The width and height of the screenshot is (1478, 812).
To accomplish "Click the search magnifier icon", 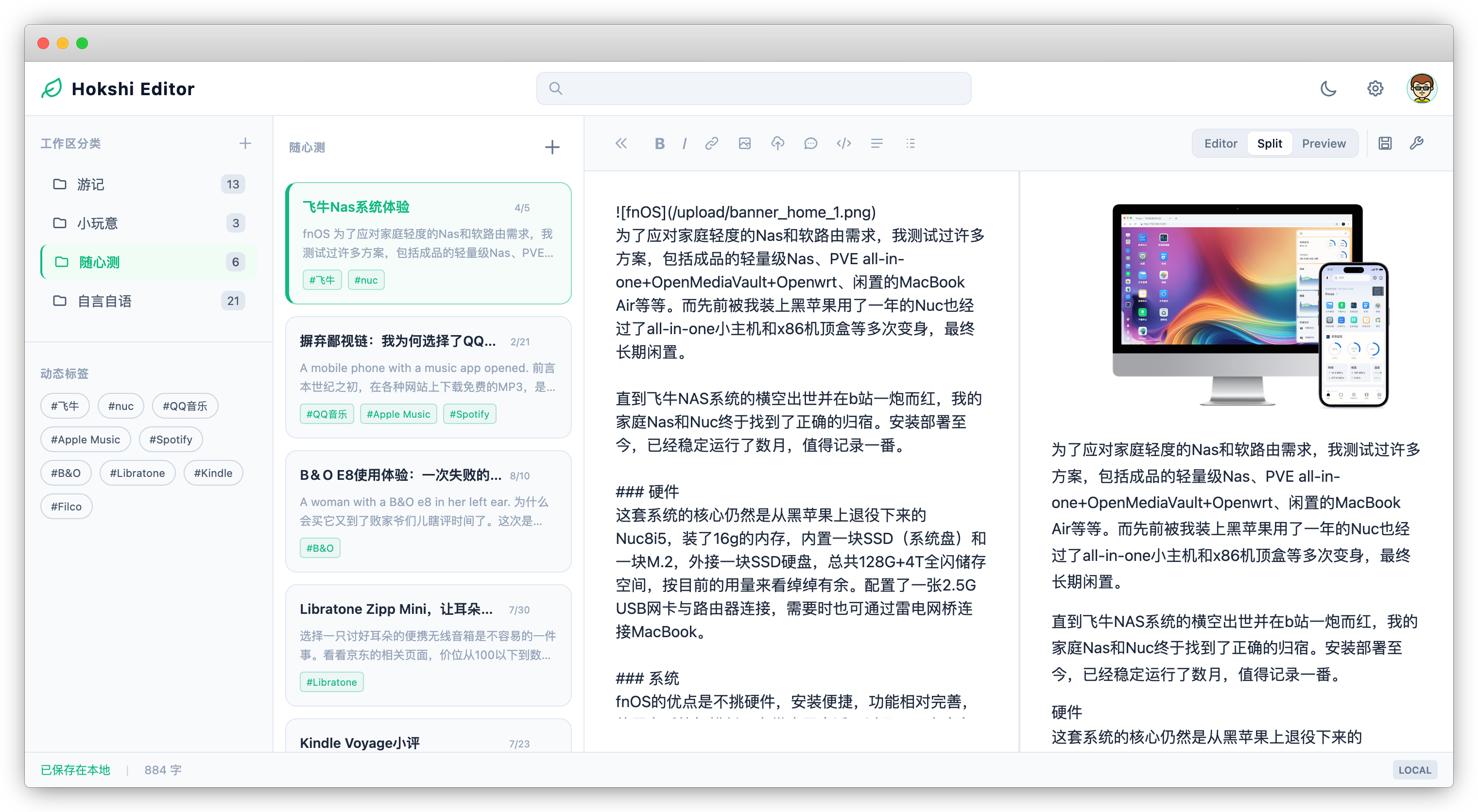I will (x=555, y=88).
